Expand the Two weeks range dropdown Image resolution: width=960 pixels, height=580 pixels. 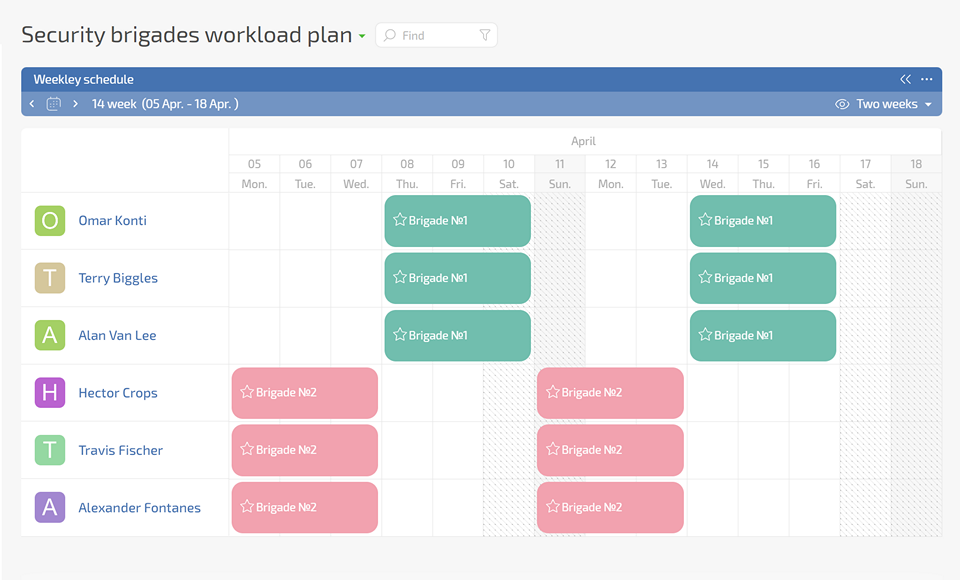pos(894,104)
